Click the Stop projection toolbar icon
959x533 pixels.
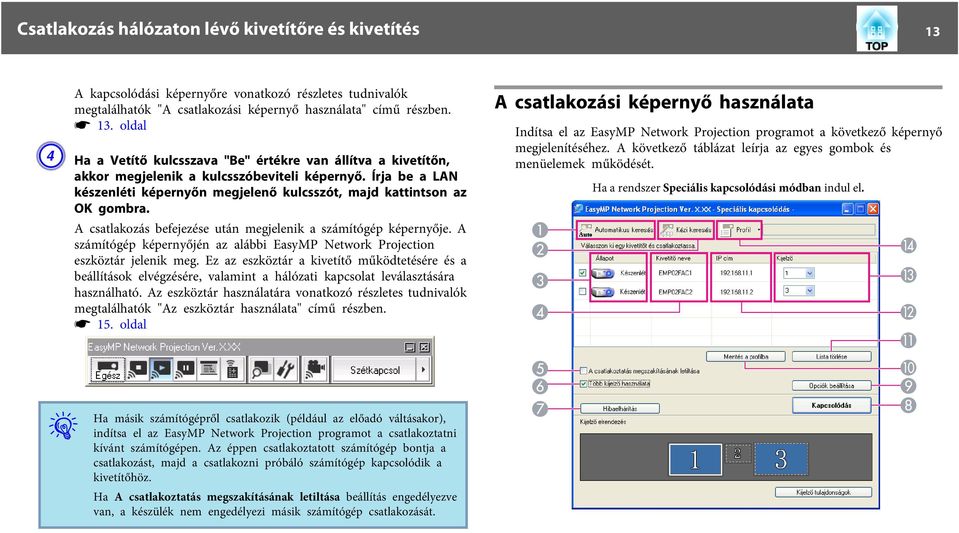[x=138, y=369]
